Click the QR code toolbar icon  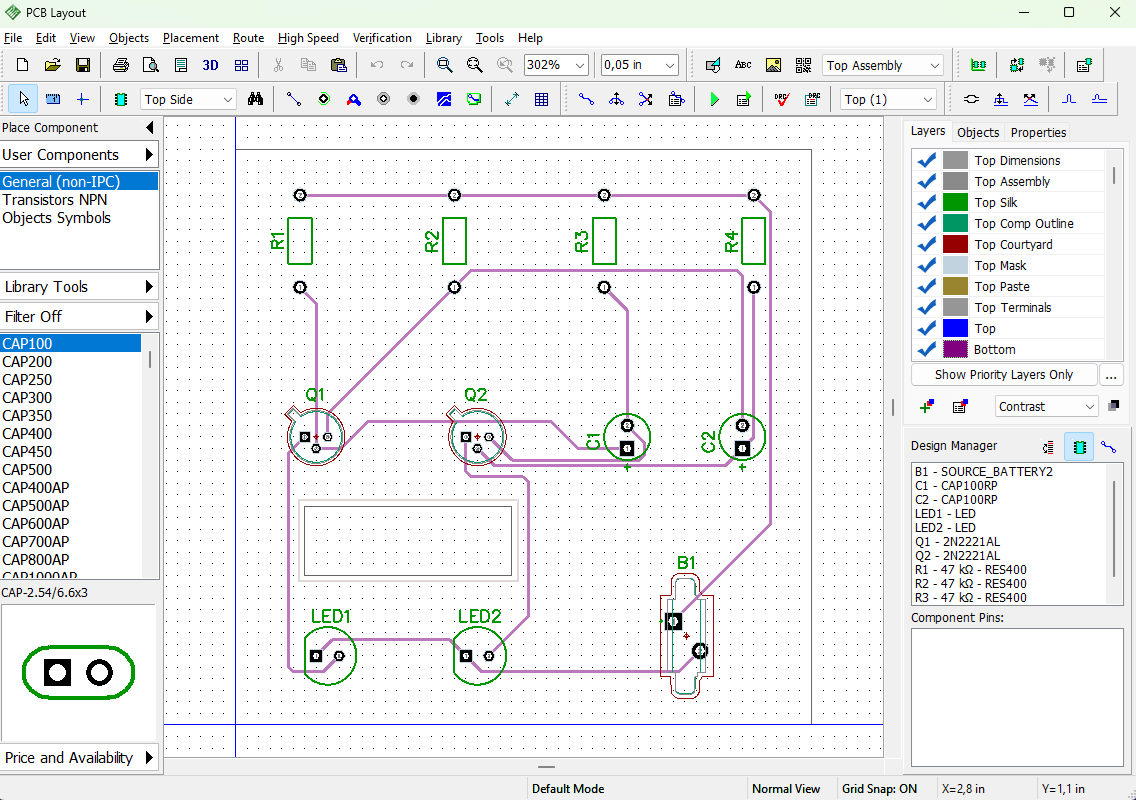tap(803, 65)
